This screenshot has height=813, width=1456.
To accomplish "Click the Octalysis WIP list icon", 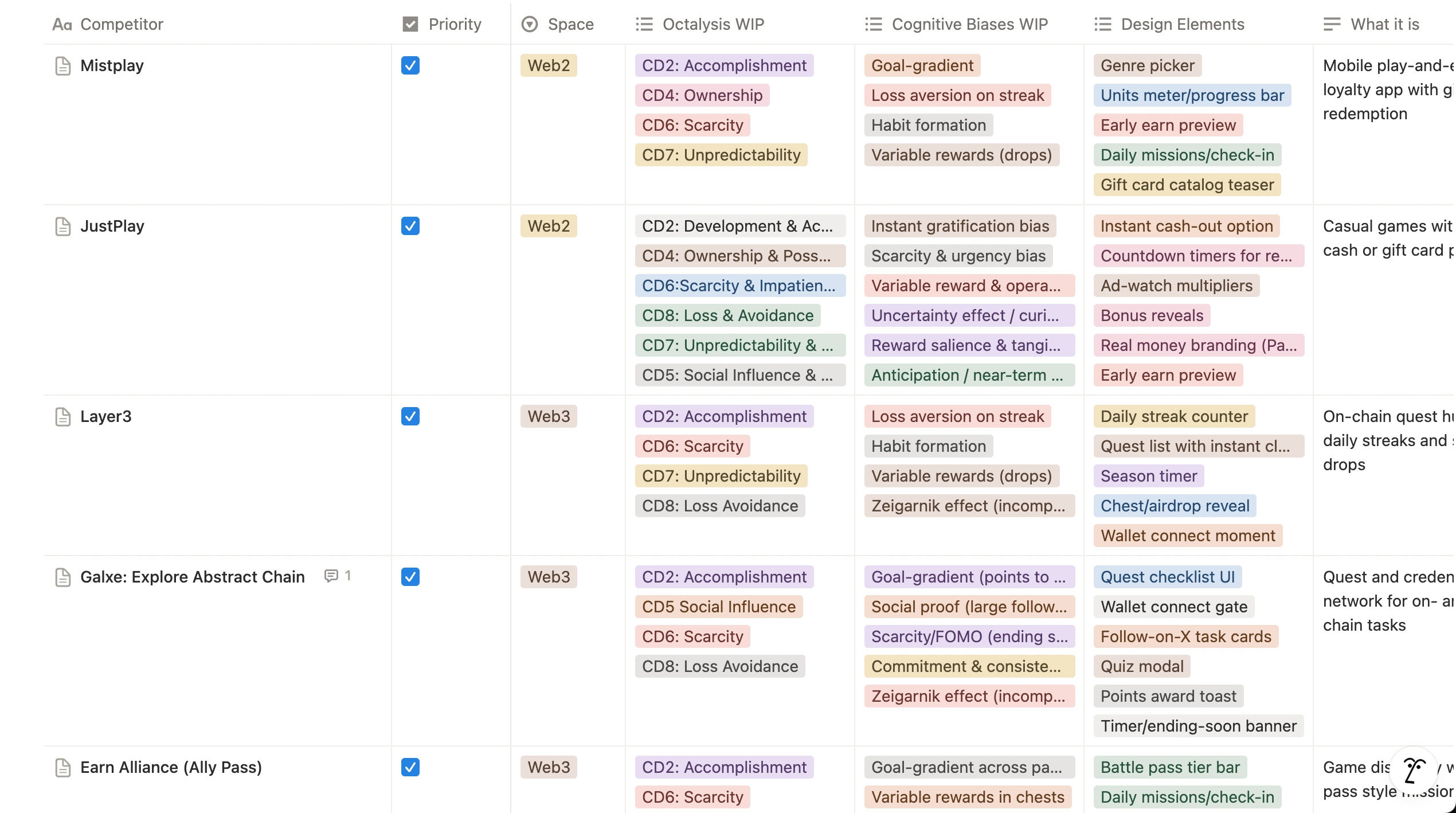I will point(644,24).
